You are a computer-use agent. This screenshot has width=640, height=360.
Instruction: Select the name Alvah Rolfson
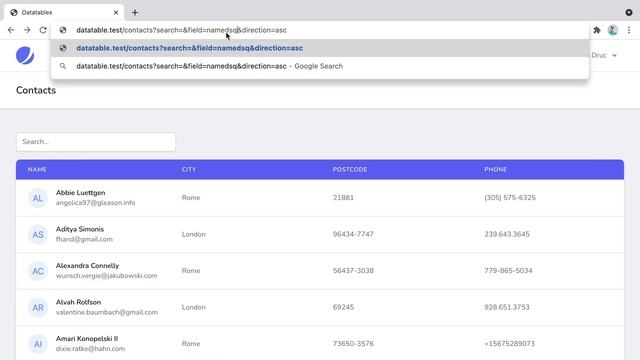click(78, 302)
